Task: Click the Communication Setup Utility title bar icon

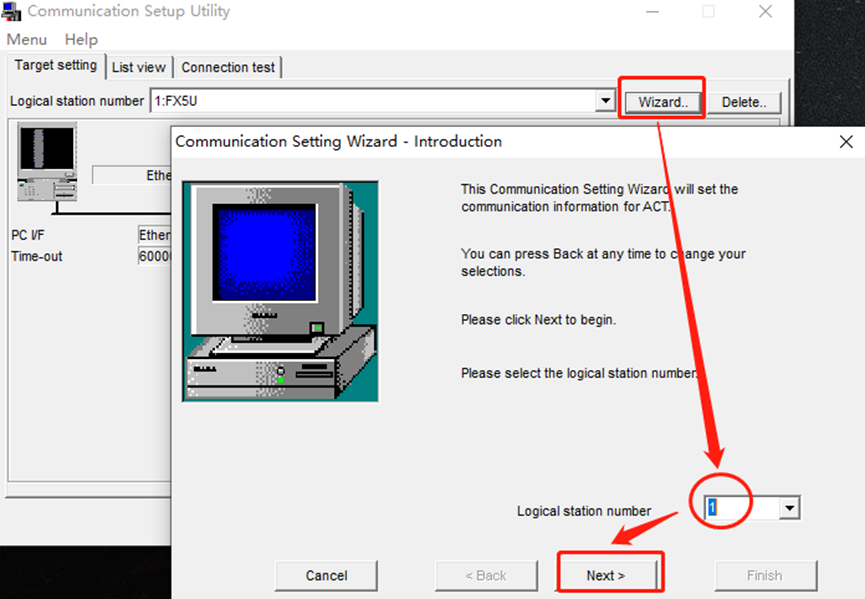Action: pos(13,11)
